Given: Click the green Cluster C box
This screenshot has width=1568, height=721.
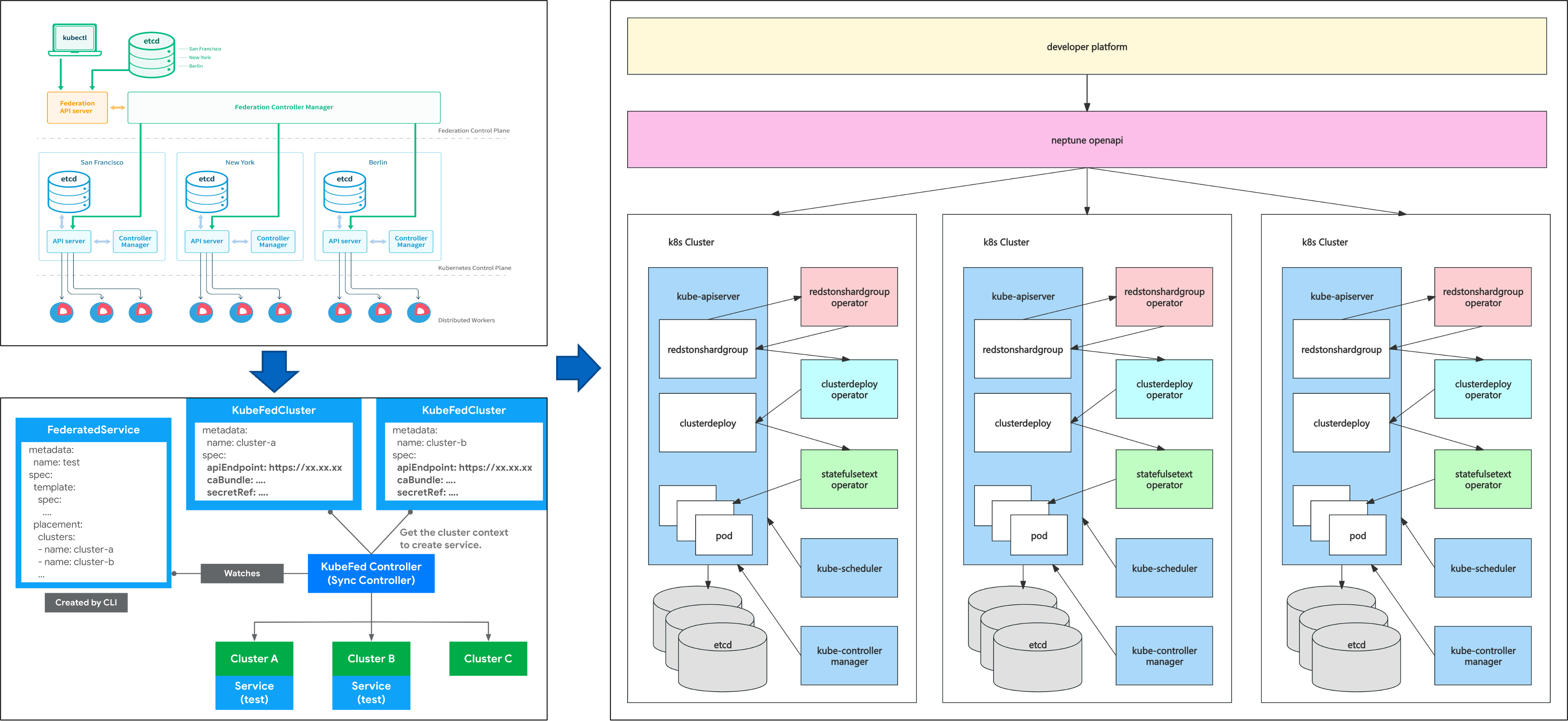Looking at the screenshot, I should [488, 658].
